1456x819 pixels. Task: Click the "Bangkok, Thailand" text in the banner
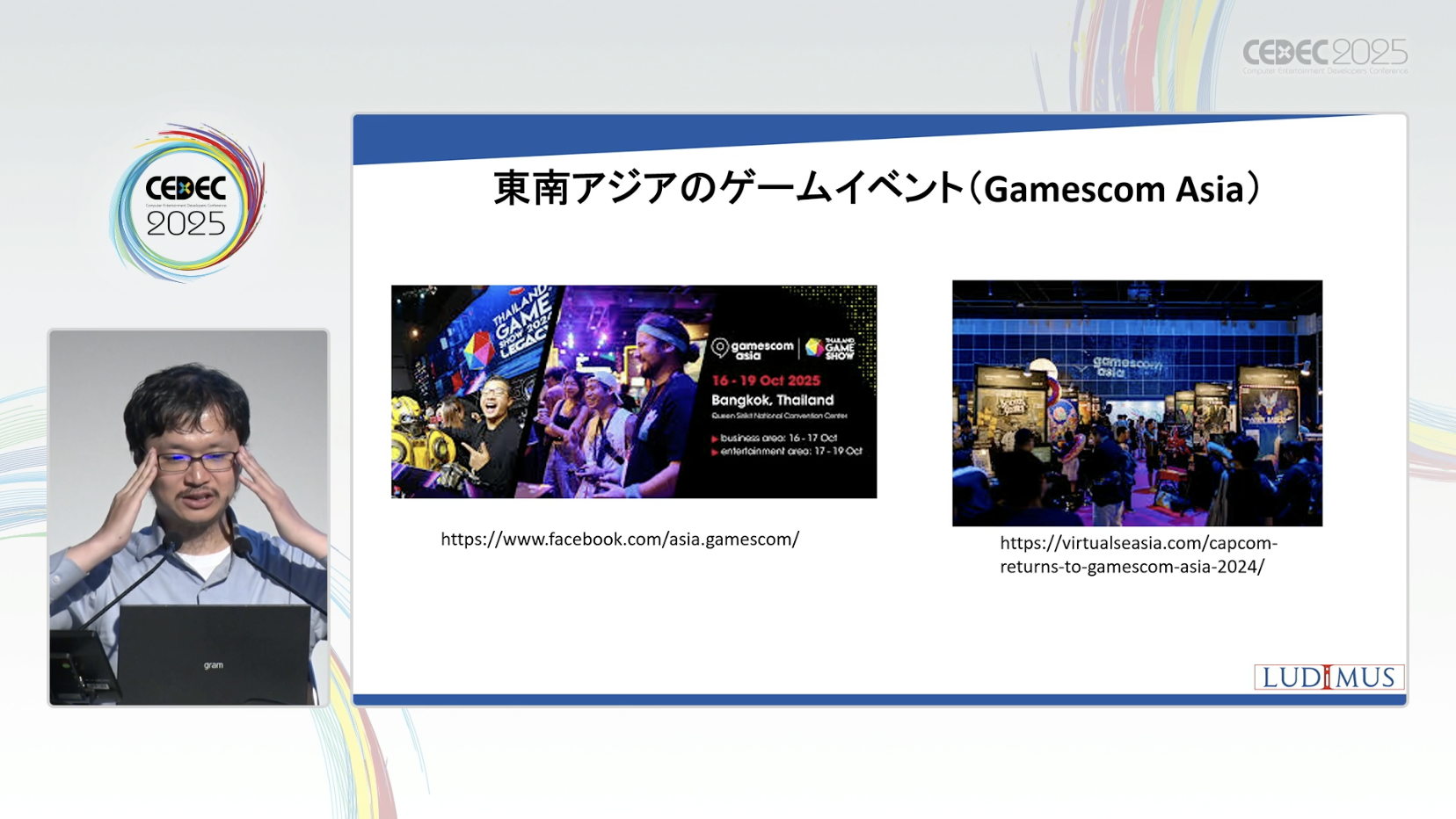click(772, 401)
